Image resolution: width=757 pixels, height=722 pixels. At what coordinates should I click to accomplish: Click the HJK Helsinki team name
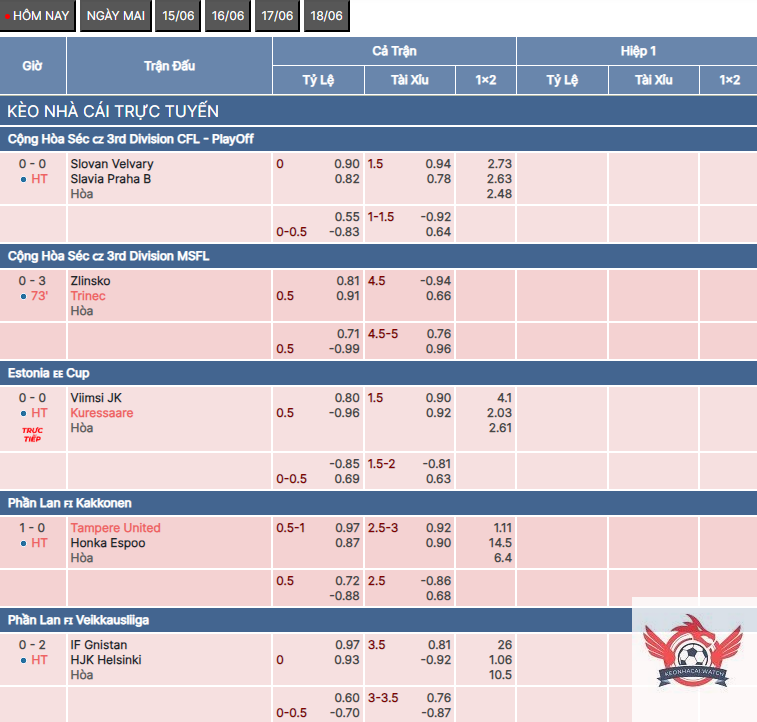point(106,660)
